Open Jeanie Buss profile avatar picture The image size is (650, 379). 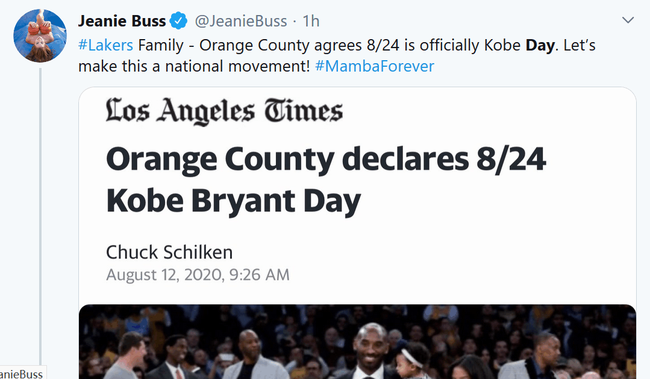40,36
